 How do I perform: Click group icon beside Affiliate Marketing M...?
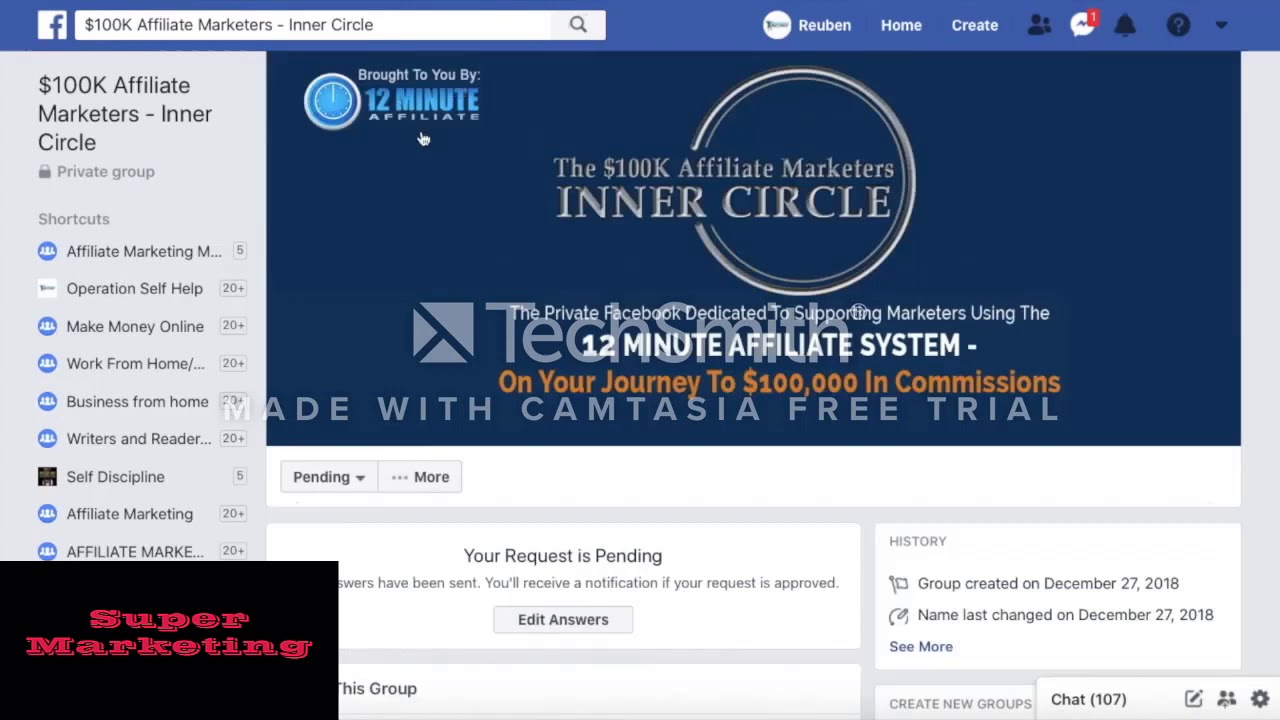(47, 251)
